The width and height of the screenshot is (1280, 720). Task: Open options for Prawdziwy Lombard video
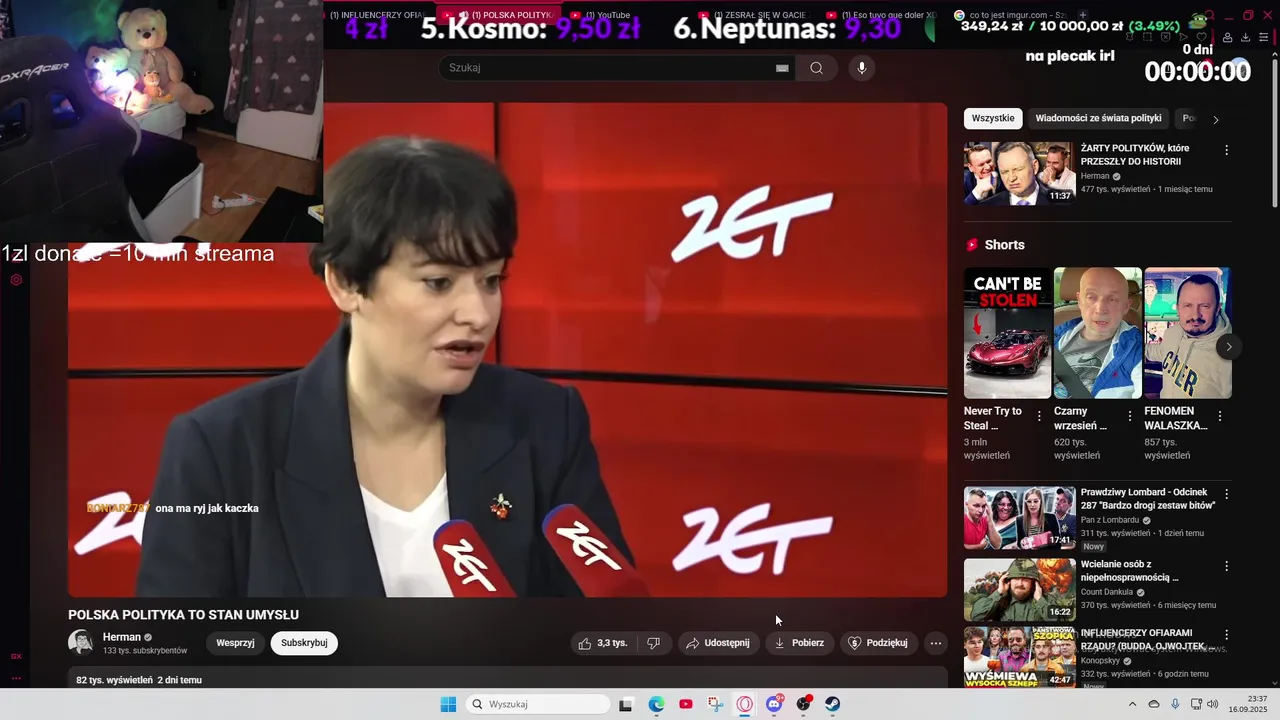tap(1226, 494)
